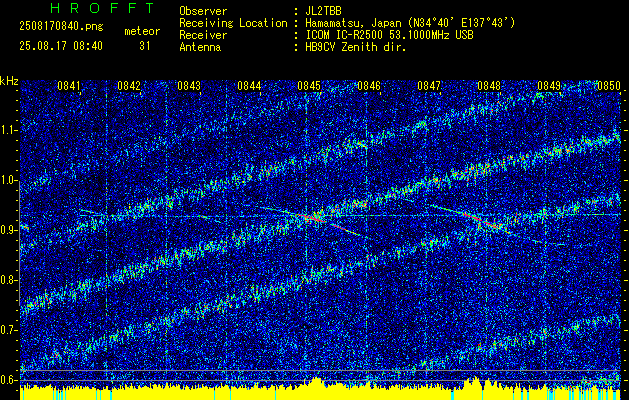This screenshot has height=400, width=629.
Task: Click the kHz axis unit label
Action: pyautogui.click(x=9, y=81)
